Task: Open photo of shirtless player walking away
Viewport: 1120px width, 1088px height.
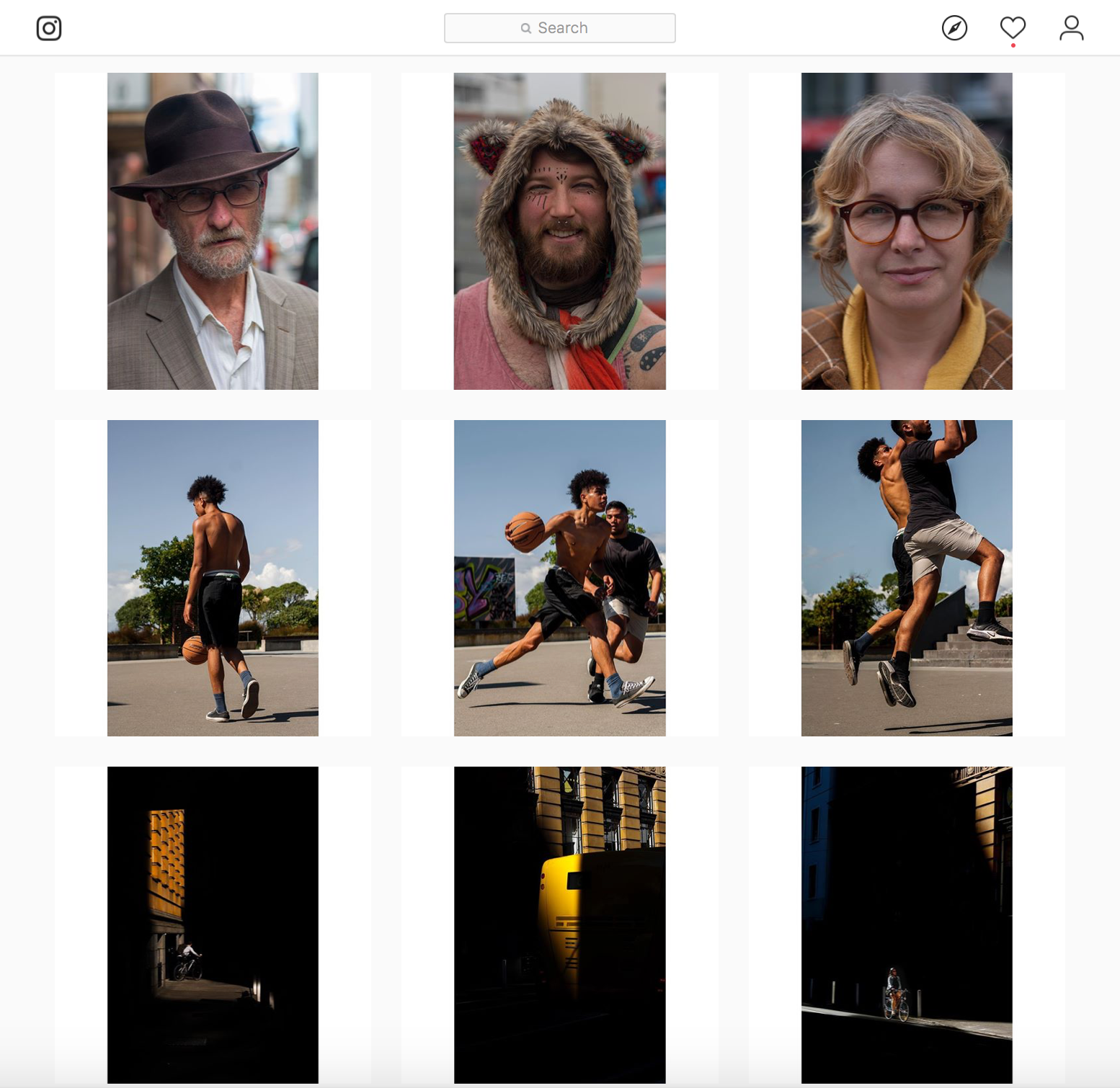Action: coord(213,578)
